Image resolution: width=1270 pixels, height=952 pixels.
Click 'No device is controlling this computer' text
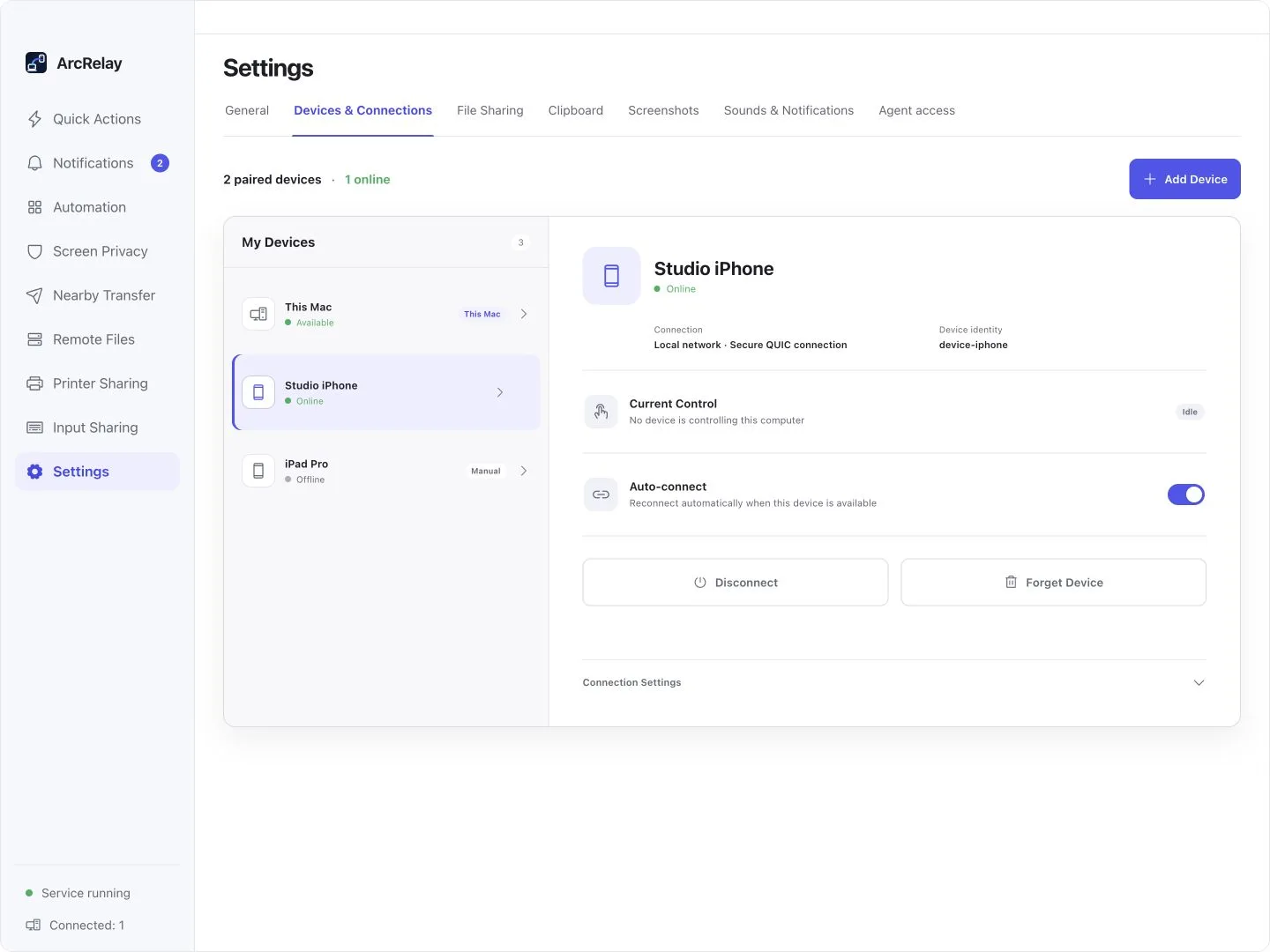point(716,420)
